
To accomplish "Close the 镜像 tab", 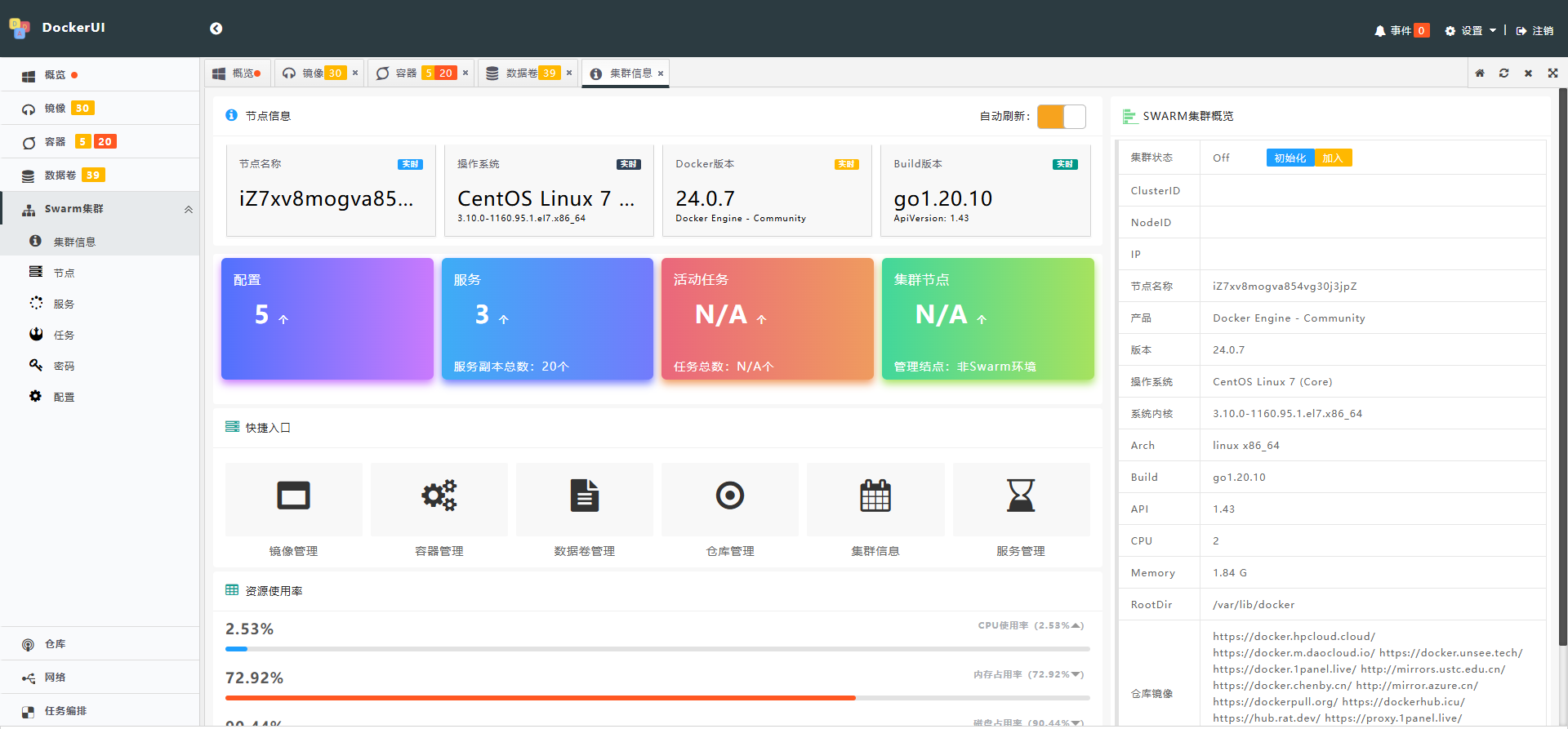I will click(355, 73).
